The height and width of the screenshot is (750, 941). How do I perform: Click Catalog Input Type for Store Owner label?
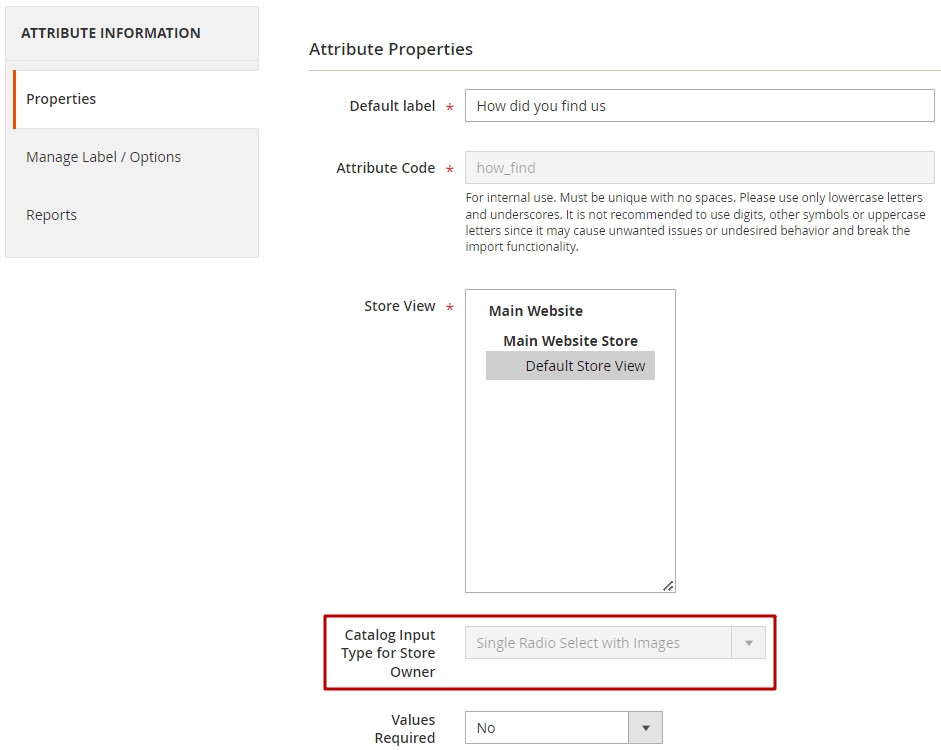388,653
